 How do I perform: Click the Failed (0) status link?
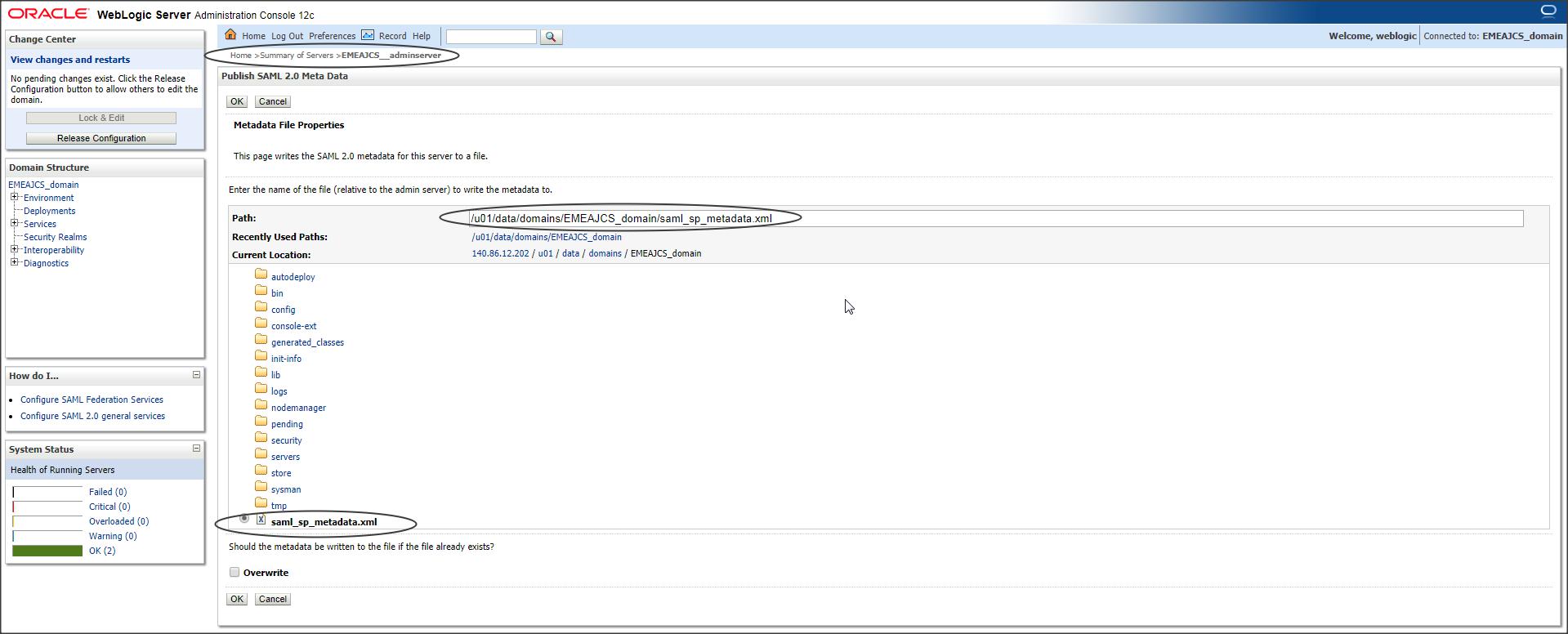108,492
